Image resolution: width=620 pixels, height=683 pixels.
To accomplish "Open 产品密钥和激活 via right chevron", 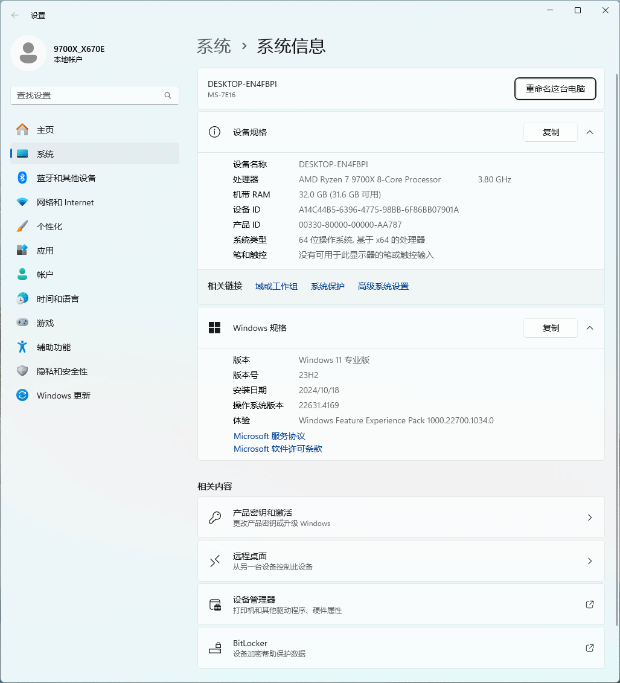I will (x=590, y=517).
